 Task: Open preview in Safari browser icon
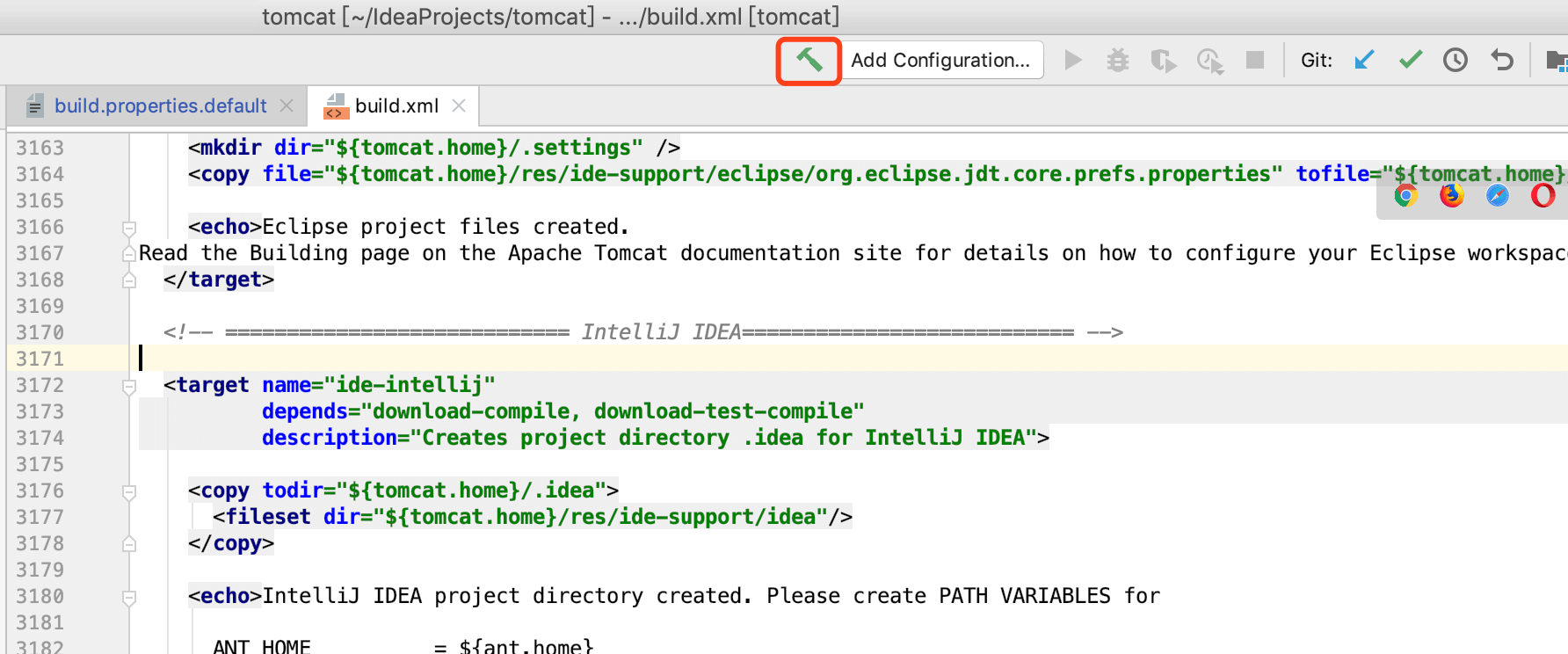[1498, 195]
